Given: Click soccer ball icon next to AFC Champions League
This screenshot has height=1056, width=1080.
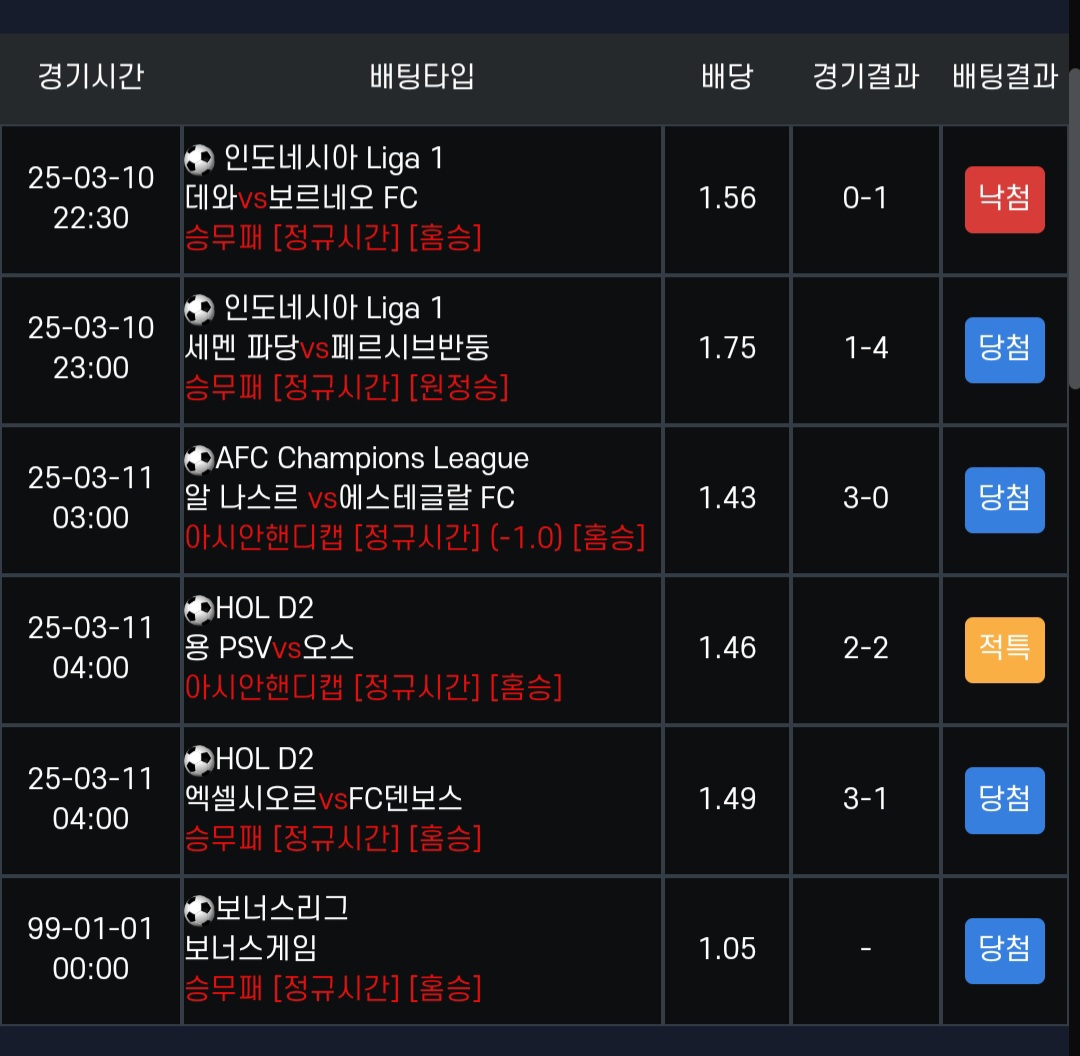Looking at the screenshot, I should 200,460.
